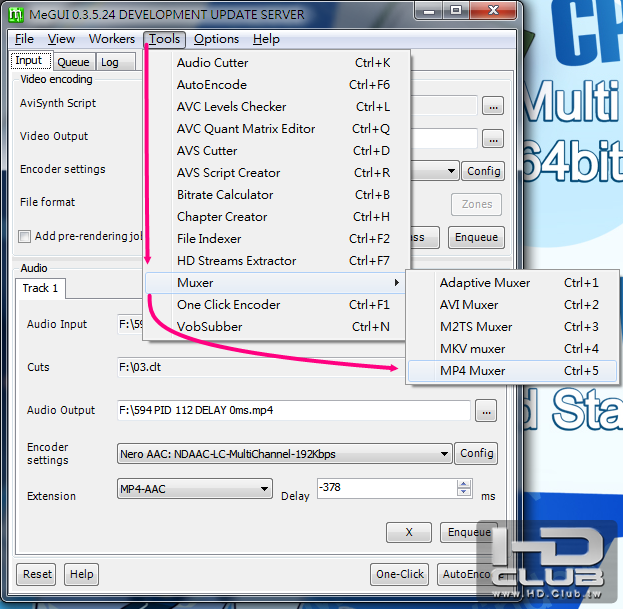The image size is (623, 609).
Task: Expand the Muxer submenu
Action: pos(276,283)
